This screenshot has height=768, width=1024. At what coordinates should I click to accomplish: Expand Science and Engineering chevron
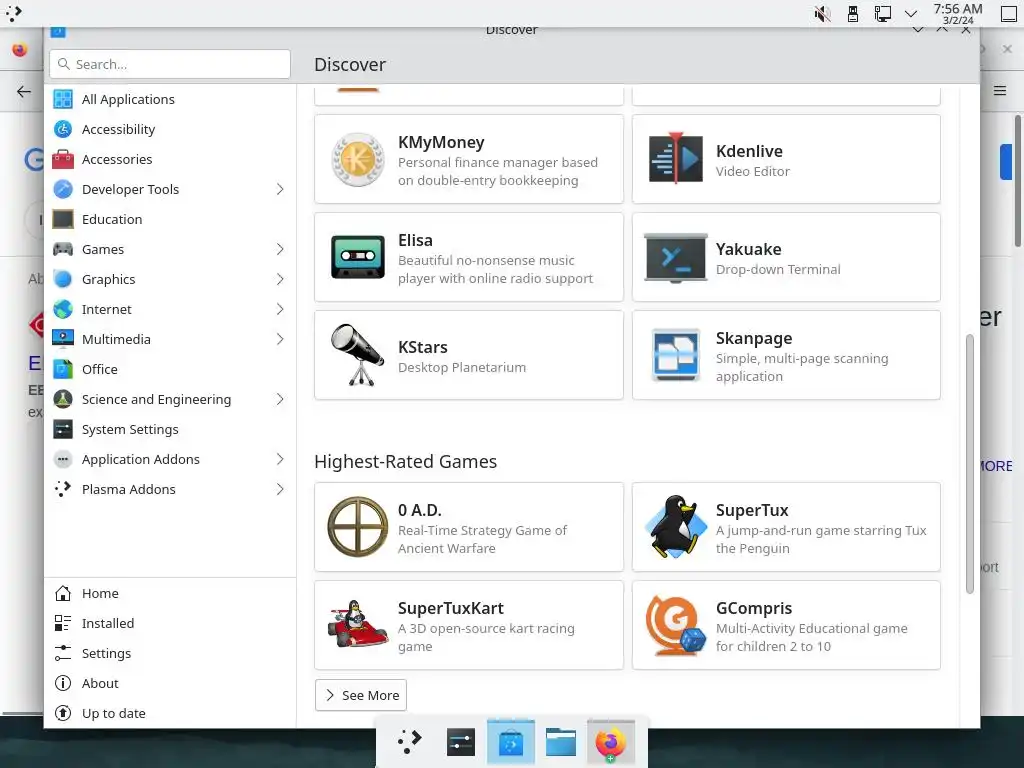coord(280,400)
